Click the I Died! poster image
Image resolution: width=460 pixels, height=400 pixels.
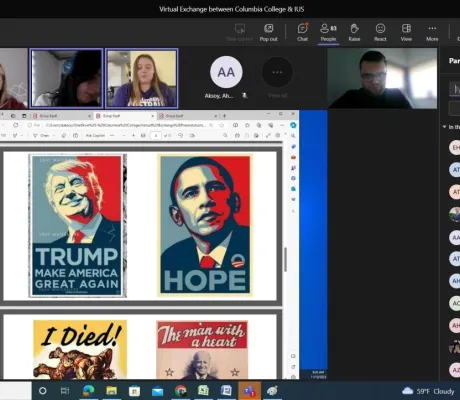[80, 350]
